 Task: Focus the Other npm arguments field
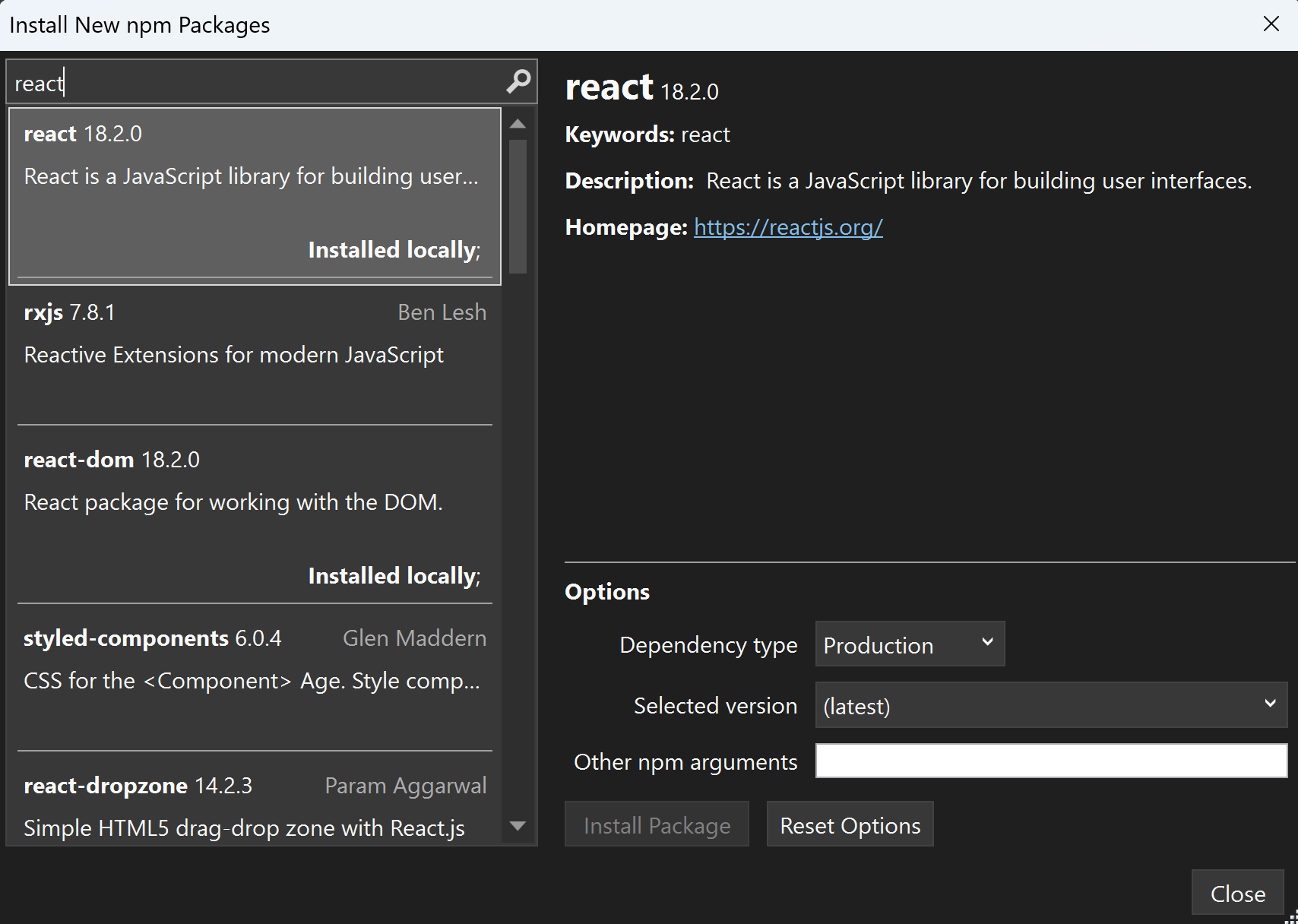point(1050,761)
